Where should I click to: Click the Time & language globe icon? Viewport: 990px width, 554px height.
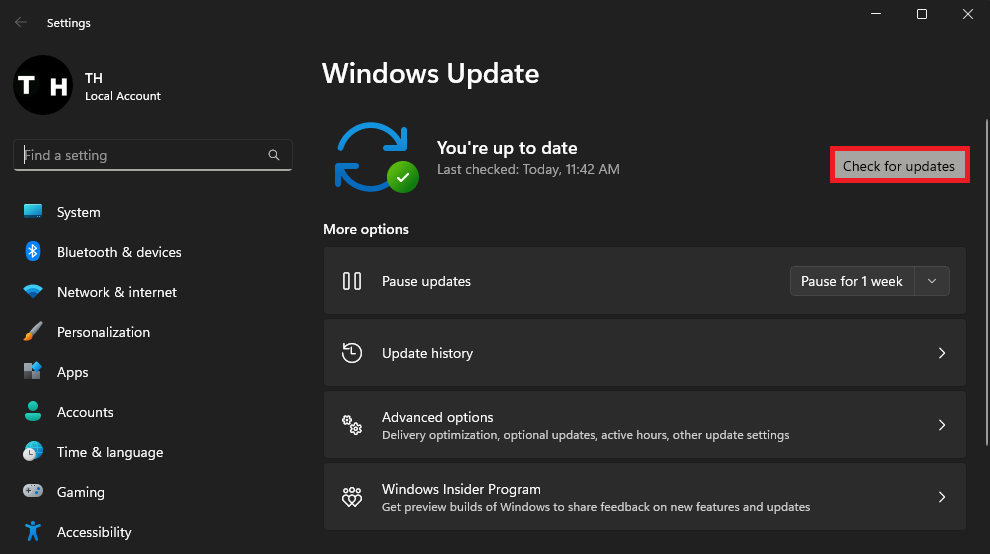point(33,451)
